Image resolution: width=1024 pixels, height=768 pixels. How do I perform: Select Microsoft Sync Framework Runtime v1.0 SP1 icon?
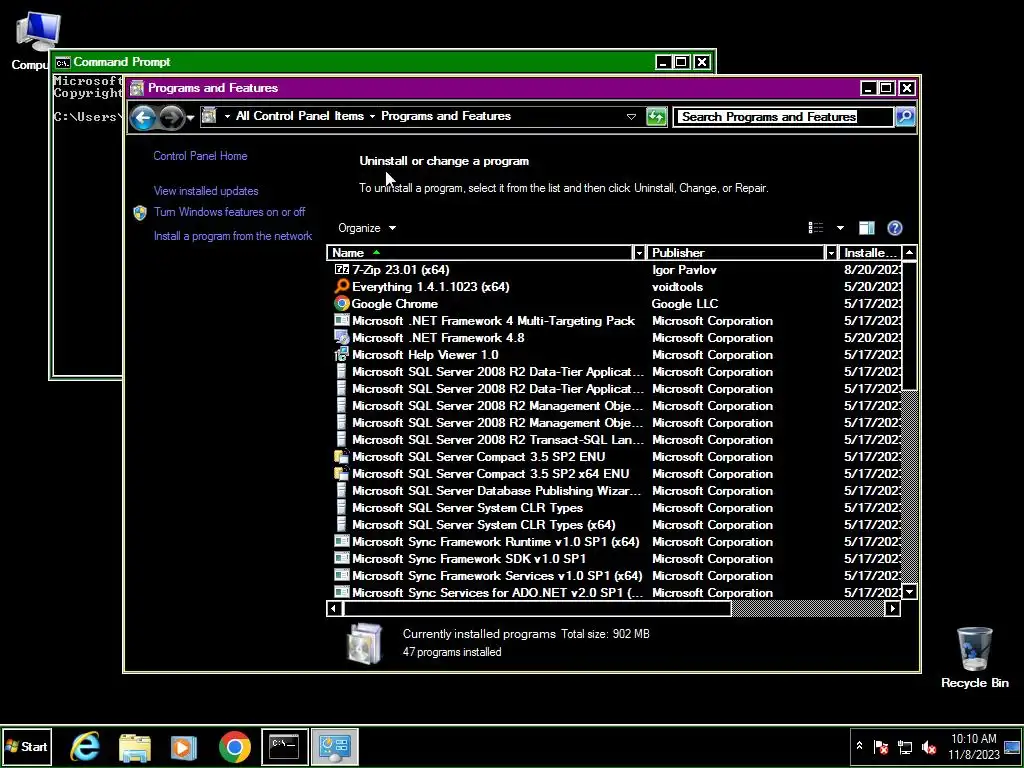coord(342,541)
